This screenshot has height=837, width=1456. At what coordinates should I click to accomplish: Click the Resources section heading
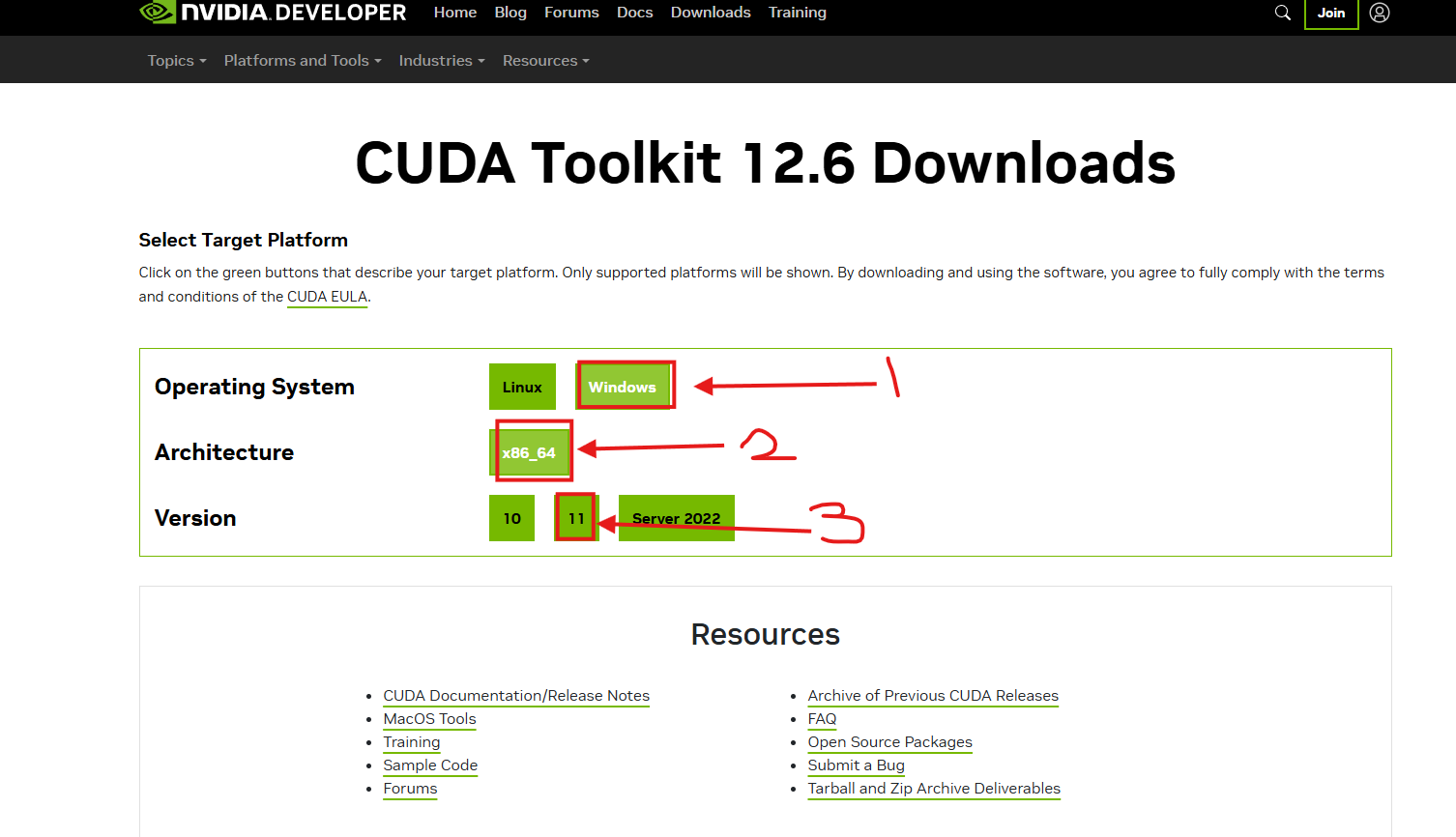(x=766, y=634)
